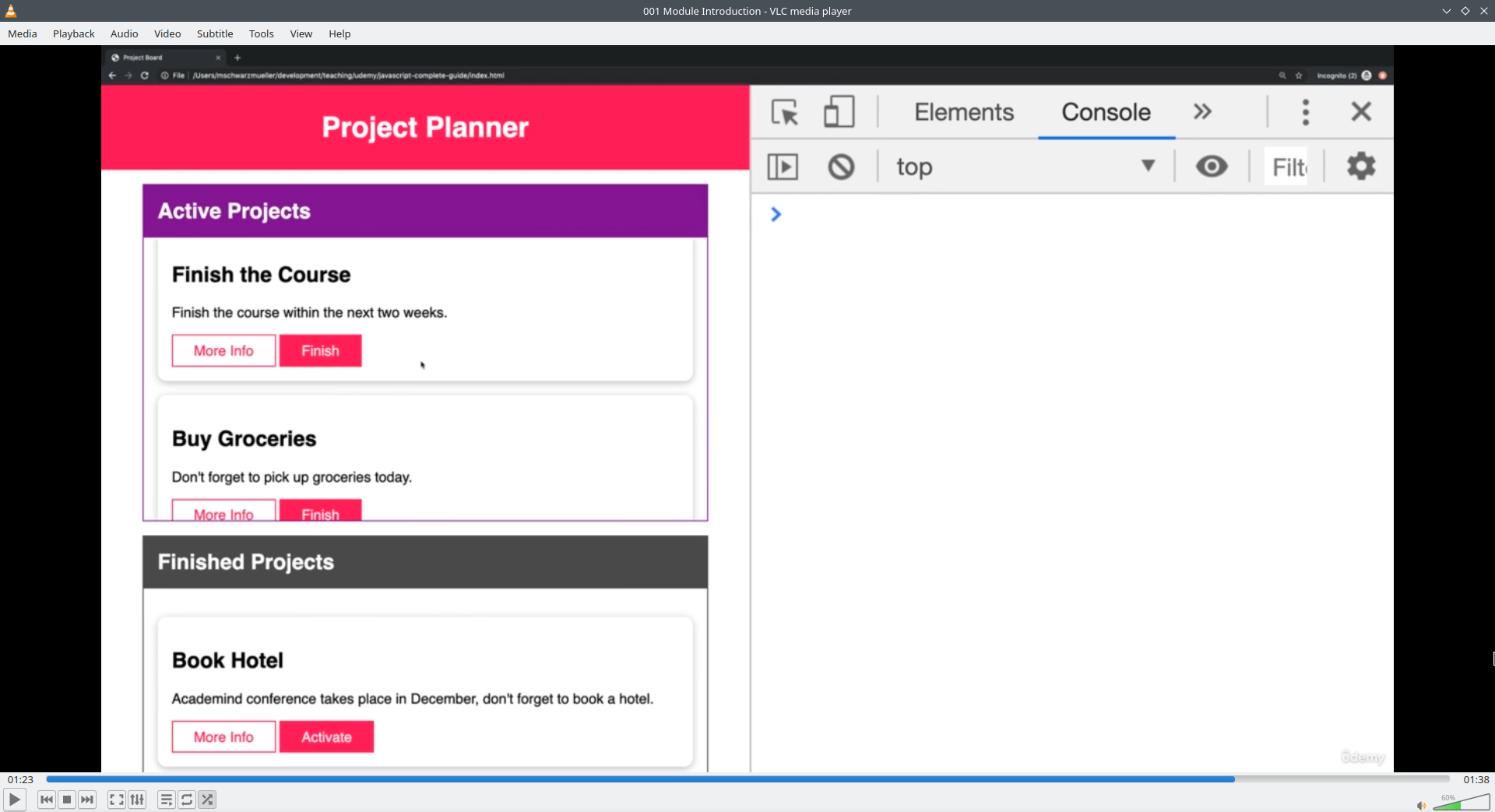This screenshot has height=812, width=1495.
Task: Click the playback seek bar
Action: click(x=747, y=779)
